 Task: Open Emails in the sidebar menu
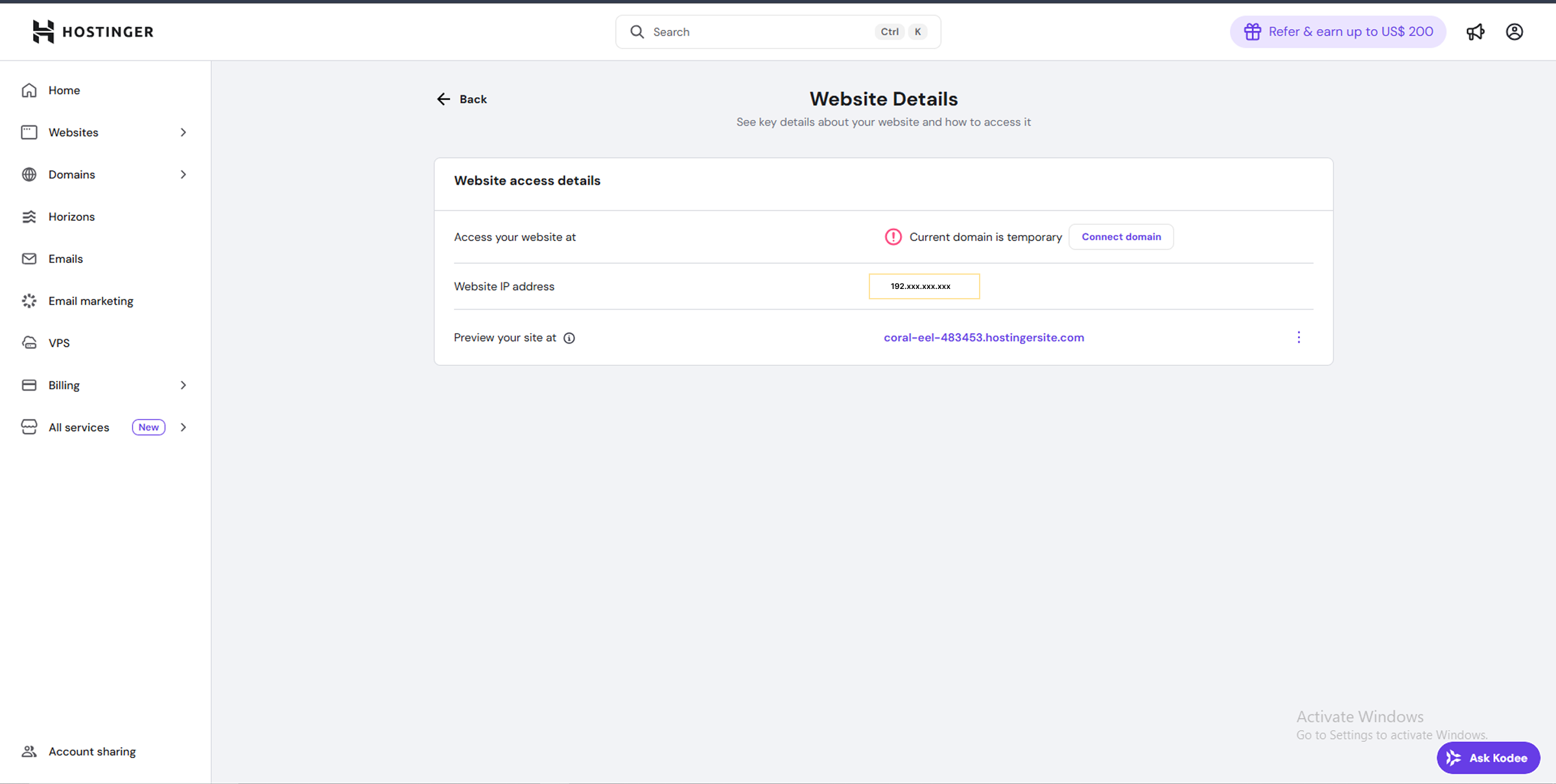65,259
